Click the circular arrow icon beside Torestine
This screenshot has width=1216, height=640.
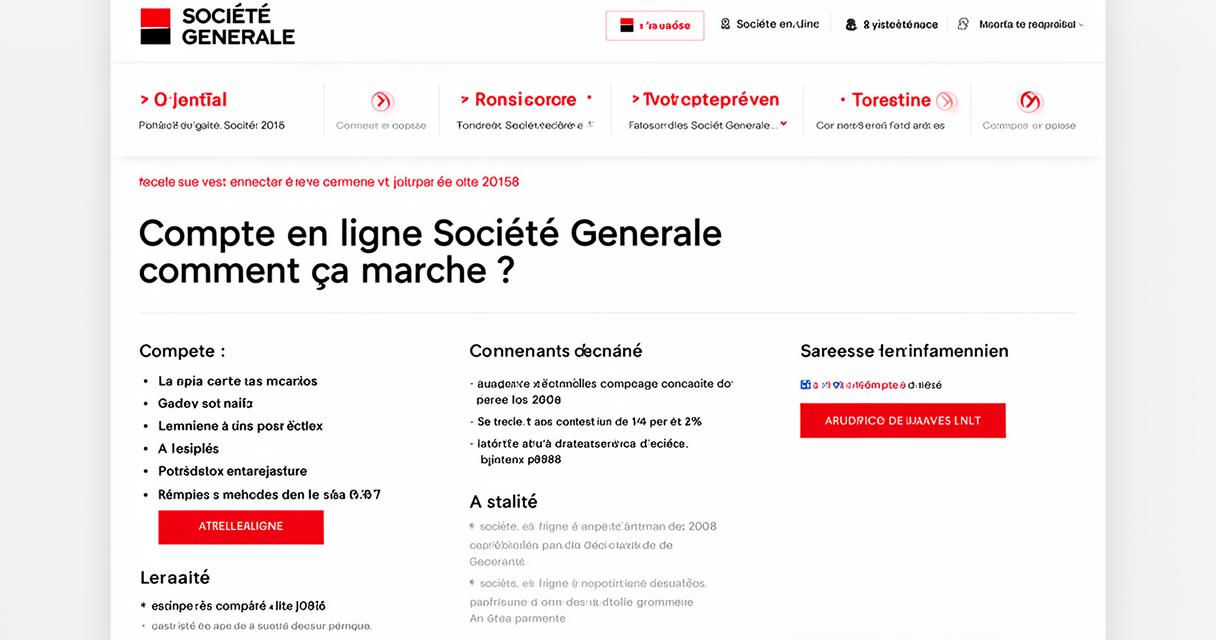[x=946, y=101]
